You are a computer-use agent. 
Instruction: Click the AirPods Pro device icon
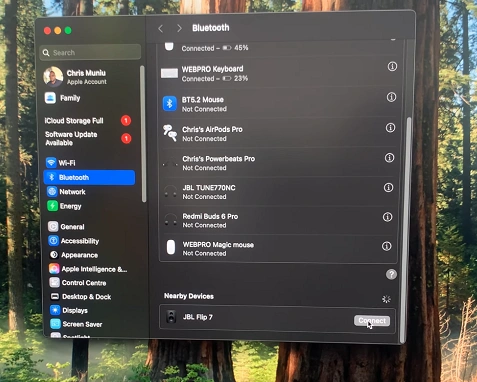click(x=170, y=133)
